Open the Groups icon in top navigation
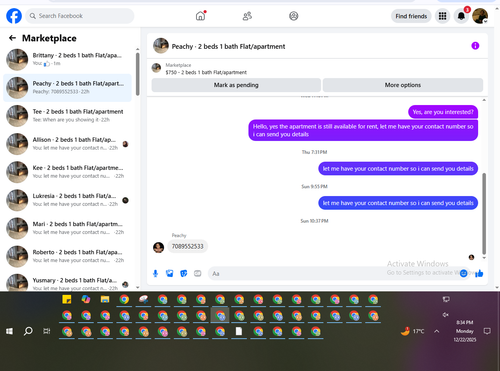The width and height of the screenshot is (500, 371). (x=294, y=16)
